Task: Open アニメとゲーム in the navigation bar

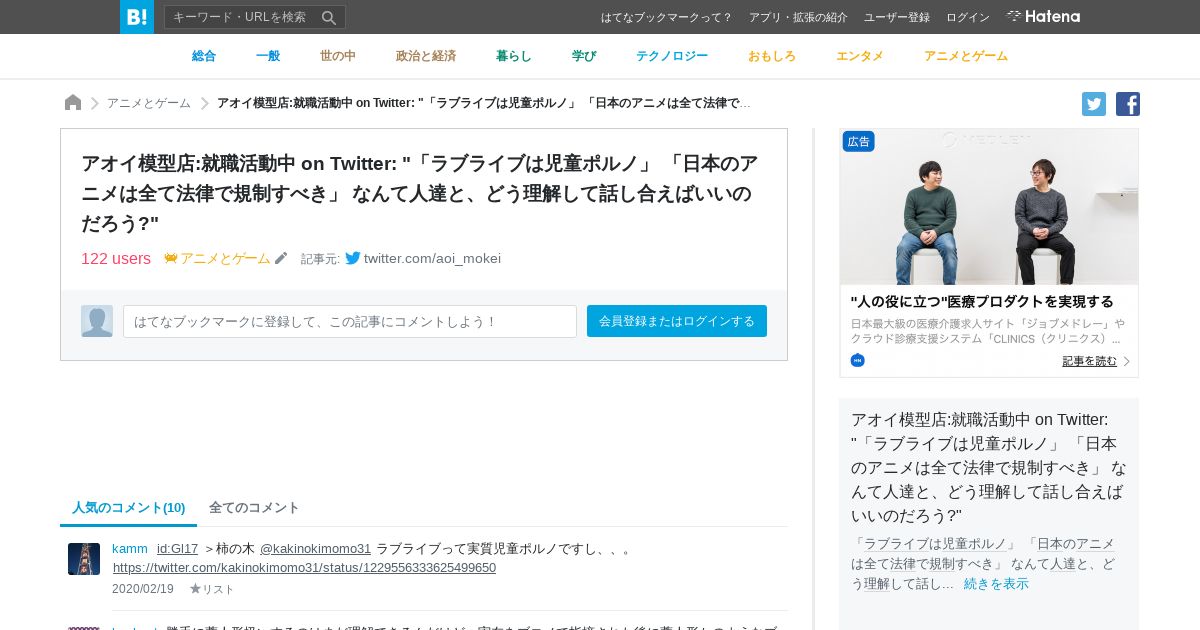Action: point(966,56)
